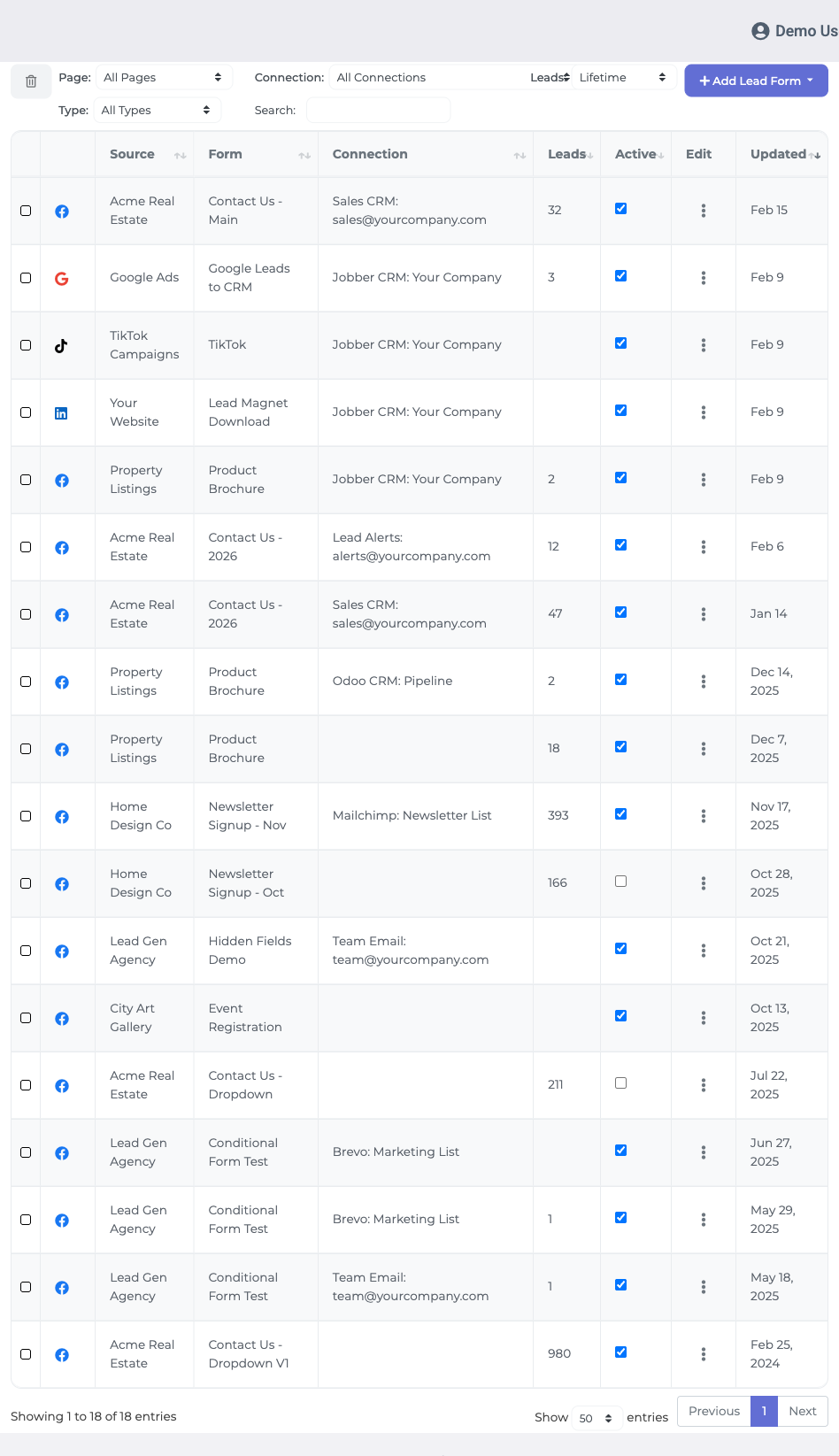The height and width of the screenshot is (1456, 839).
Task: Click 'Hidden Fields Demo' form name
Action: click(x=250, y=951)
